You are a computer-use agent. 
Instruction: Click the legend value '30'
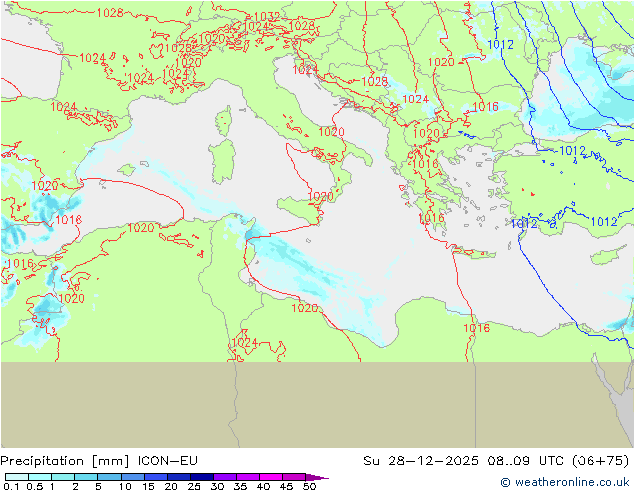click(217, 486)
